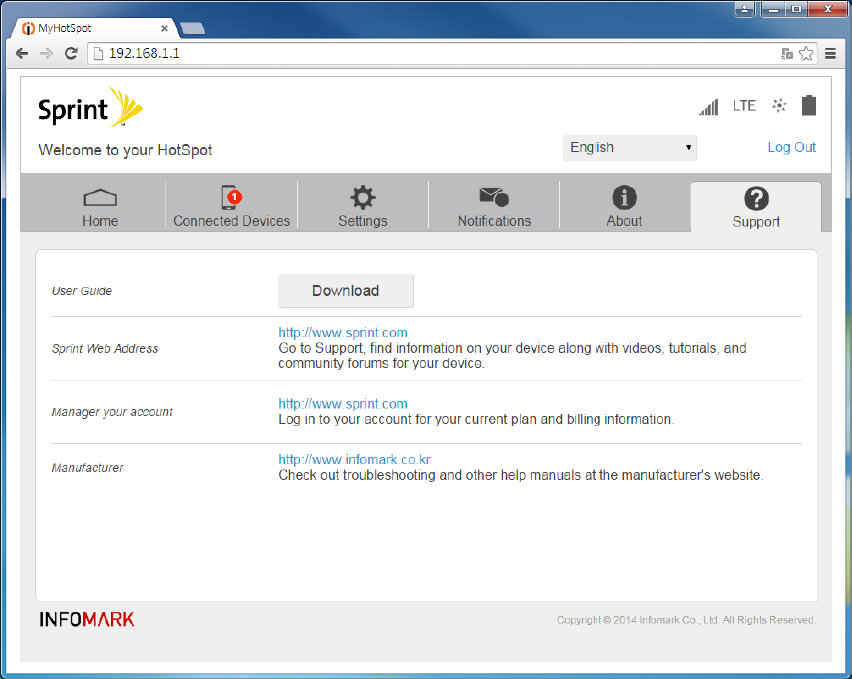The image size is (852, 679).
Task: Click the translate page icon in address bar
Action: pos(787,53)
